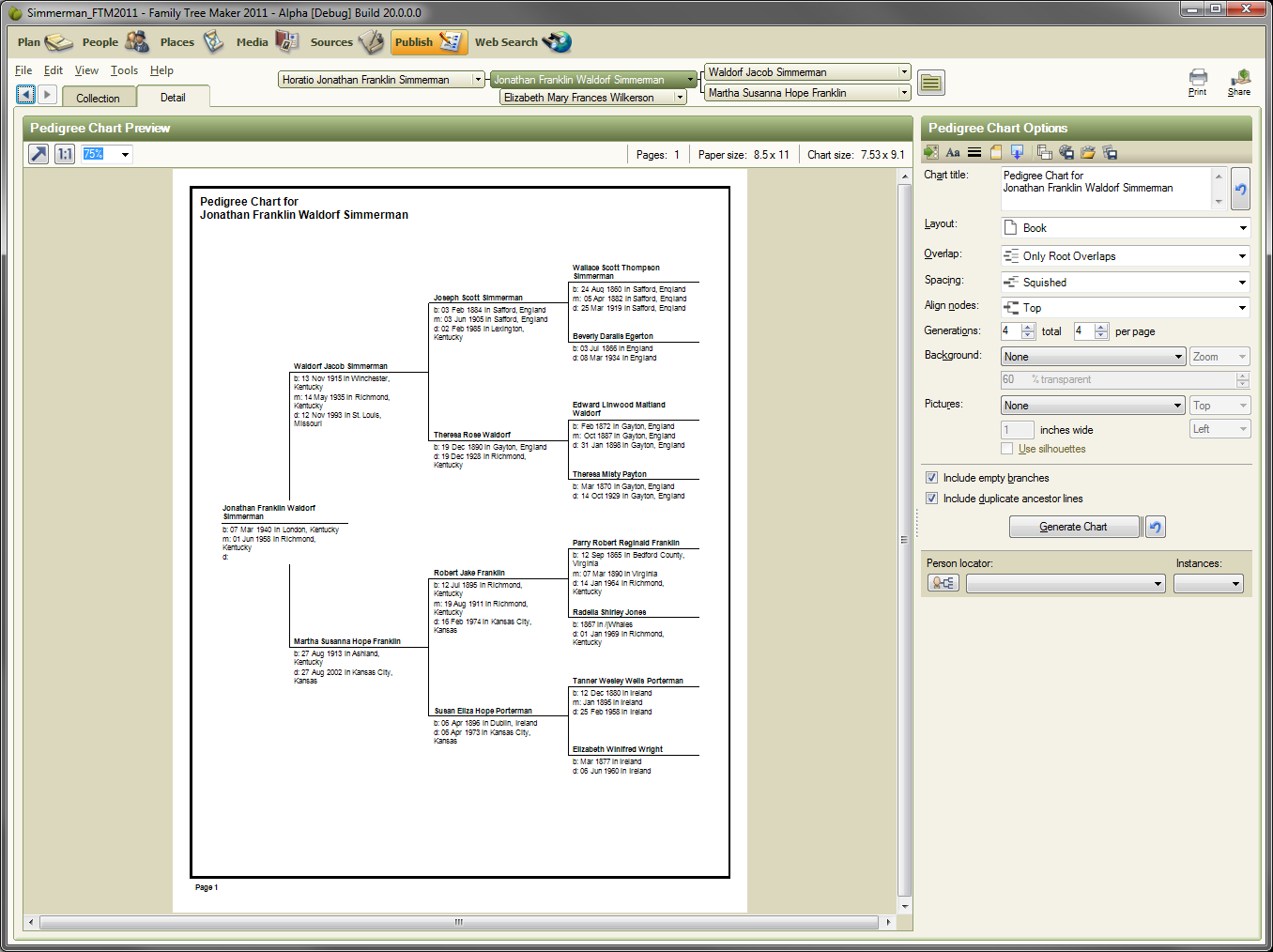Go back with the left navigation arrow
This screenshot has width=1273, height=952.
26,95
